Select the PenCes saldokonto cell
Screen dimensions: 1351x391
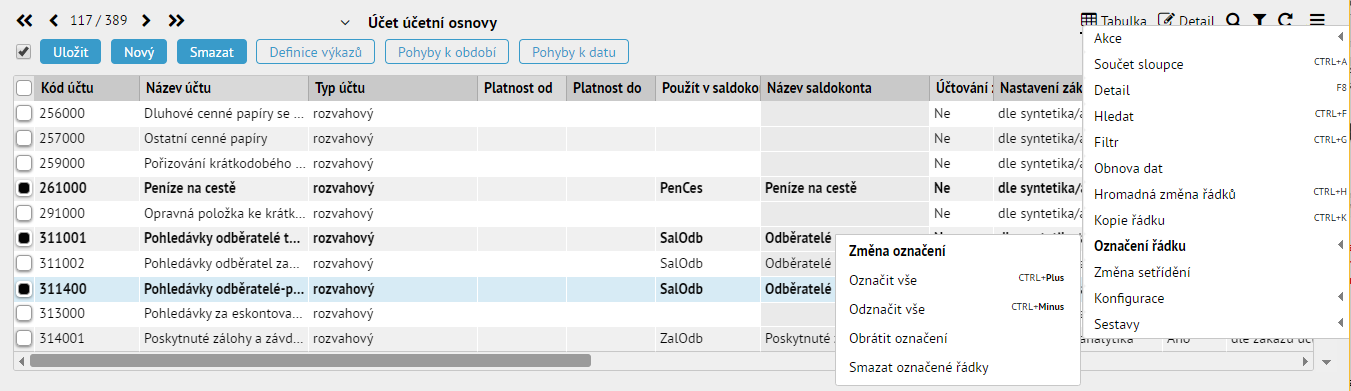[708, 188]
